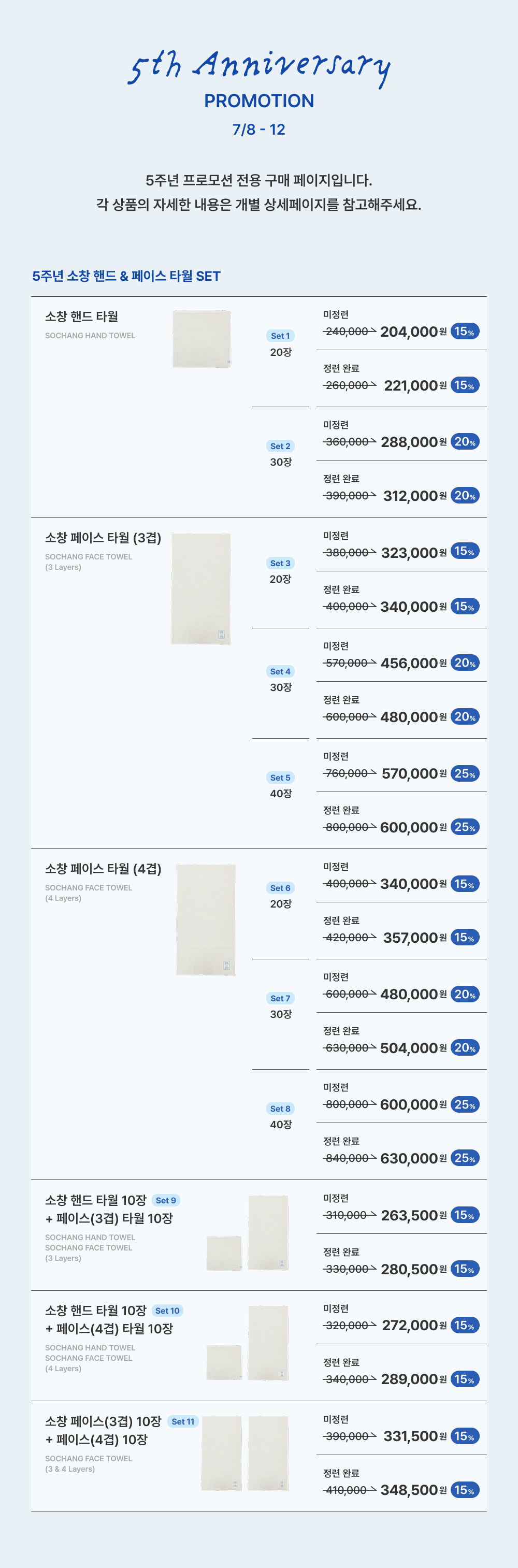Screen dimensions: 518x1568
Task: Click 15% discount badge by 204,000원
Action: [x=465, y=331]
